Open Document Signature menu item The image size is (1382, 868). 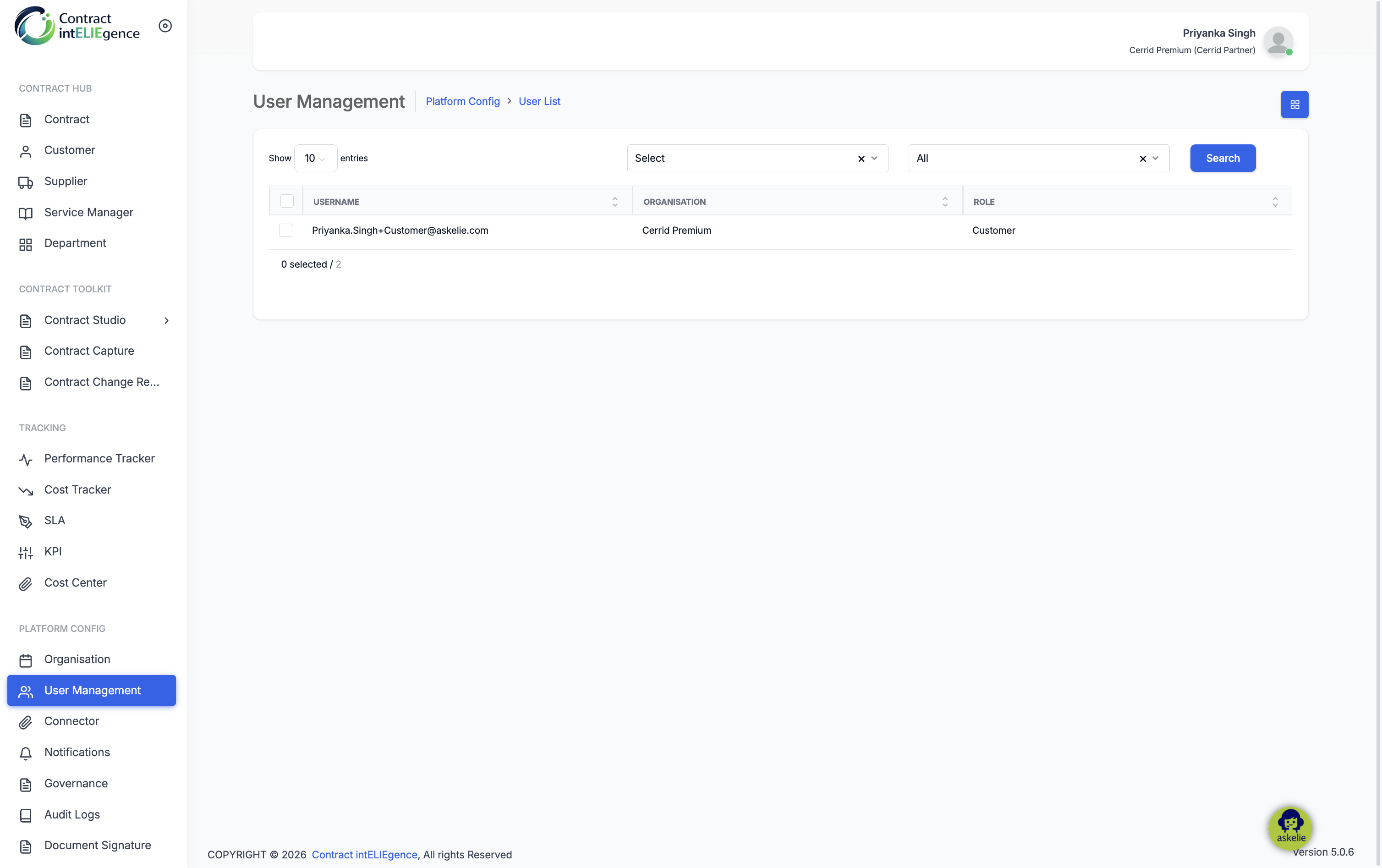pyautogui.click(x=92, y=846)
